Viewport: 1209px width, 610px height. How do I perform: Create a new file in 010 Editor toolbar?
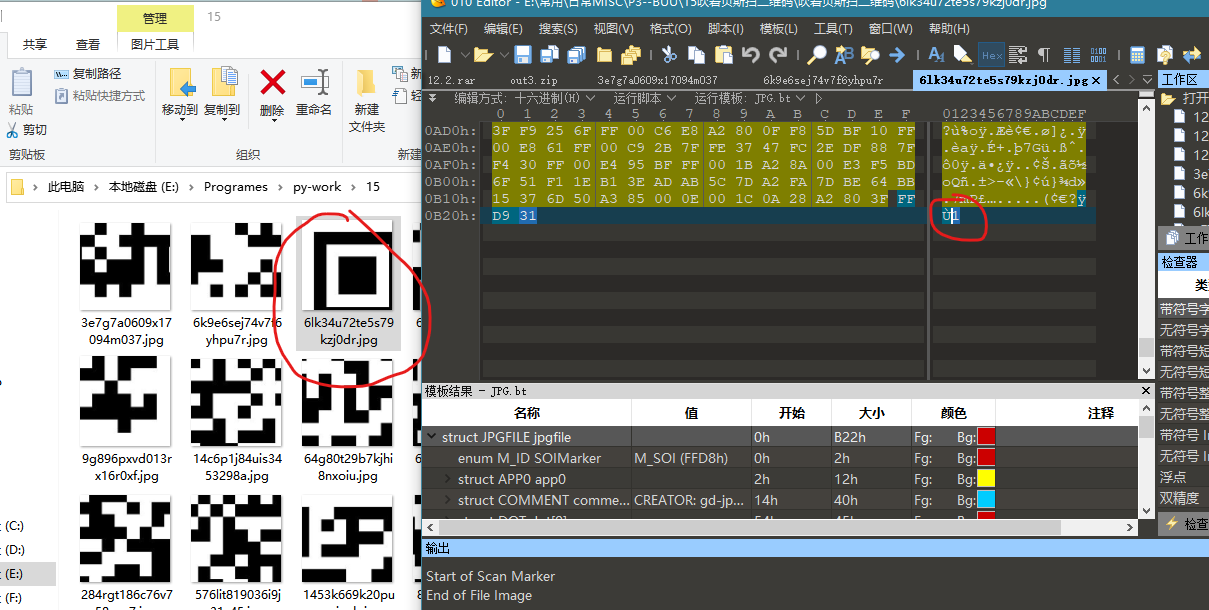coord(444,55)
